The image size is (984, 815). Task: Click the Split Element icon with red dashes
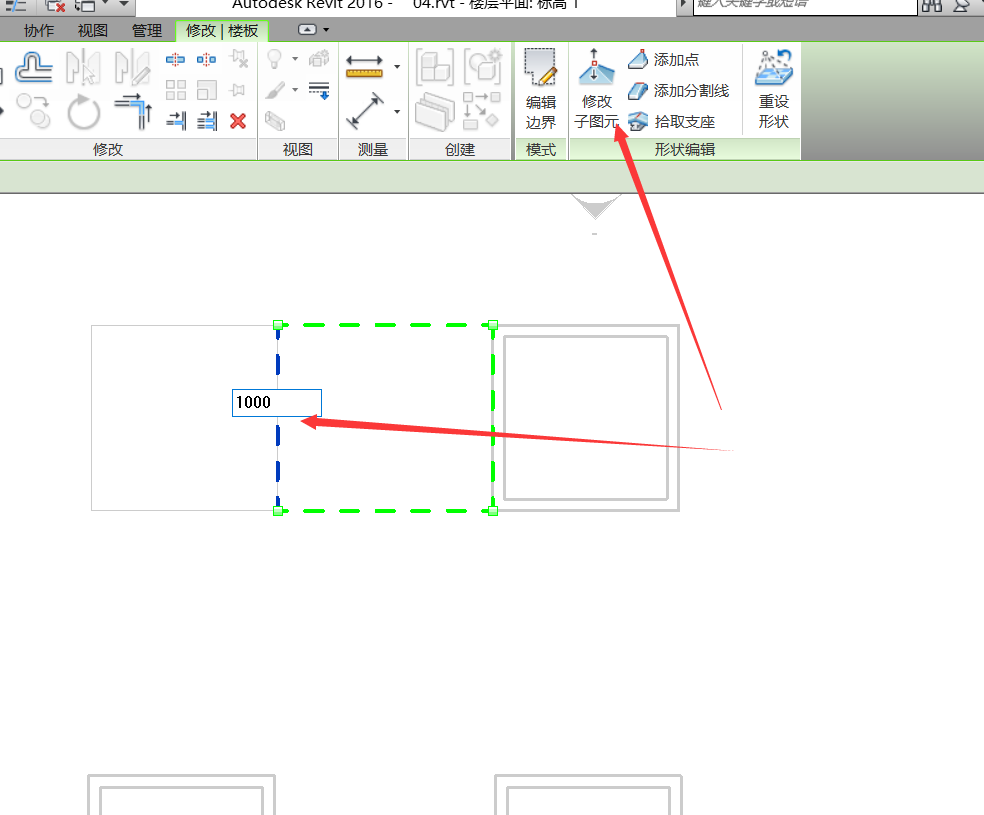click(176, 60)
